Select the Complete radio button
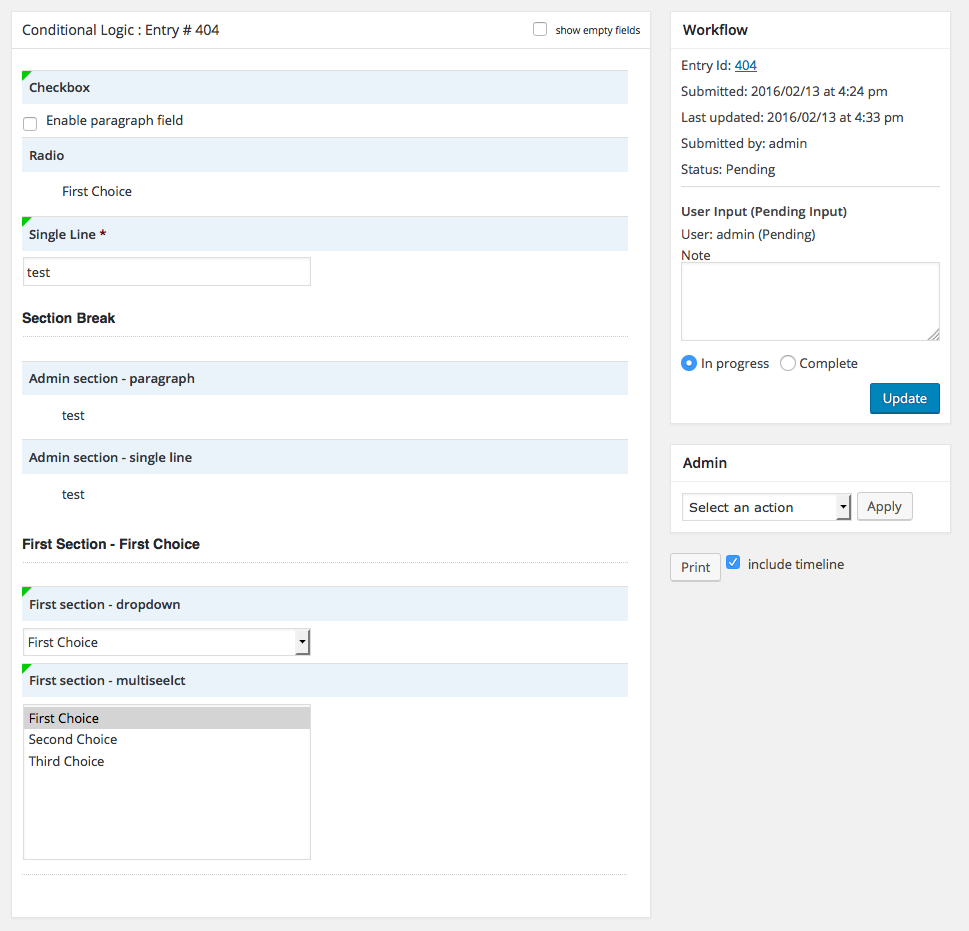Viewport: 969px width, 931px height. click(787, 363)
